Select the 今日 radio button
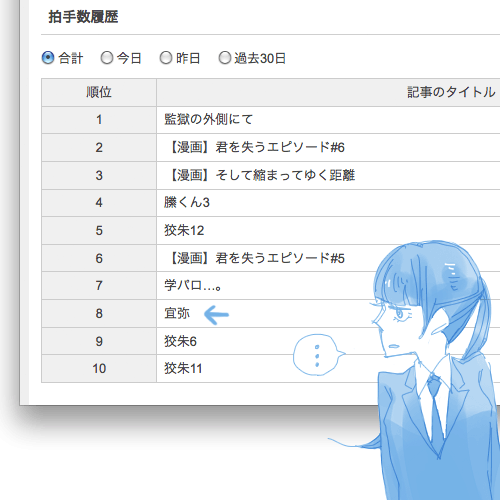 [107, 58]
